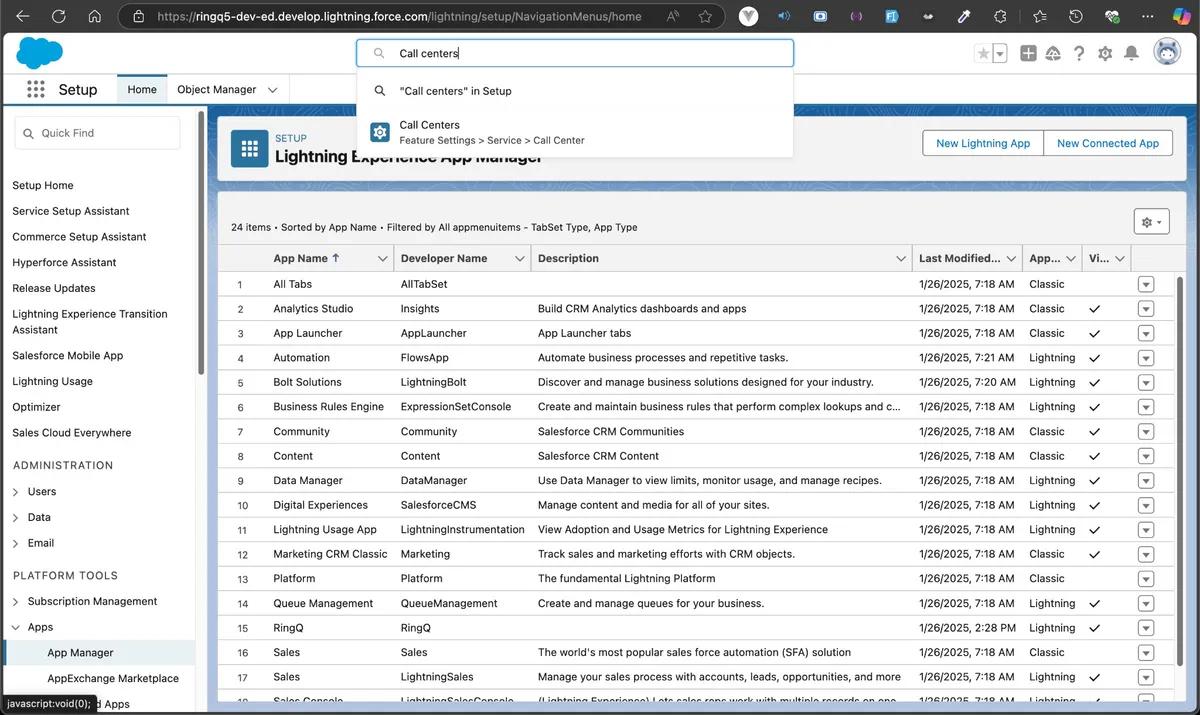
Task: Open Description column dropdown chevron
Action: coord(901,259)
